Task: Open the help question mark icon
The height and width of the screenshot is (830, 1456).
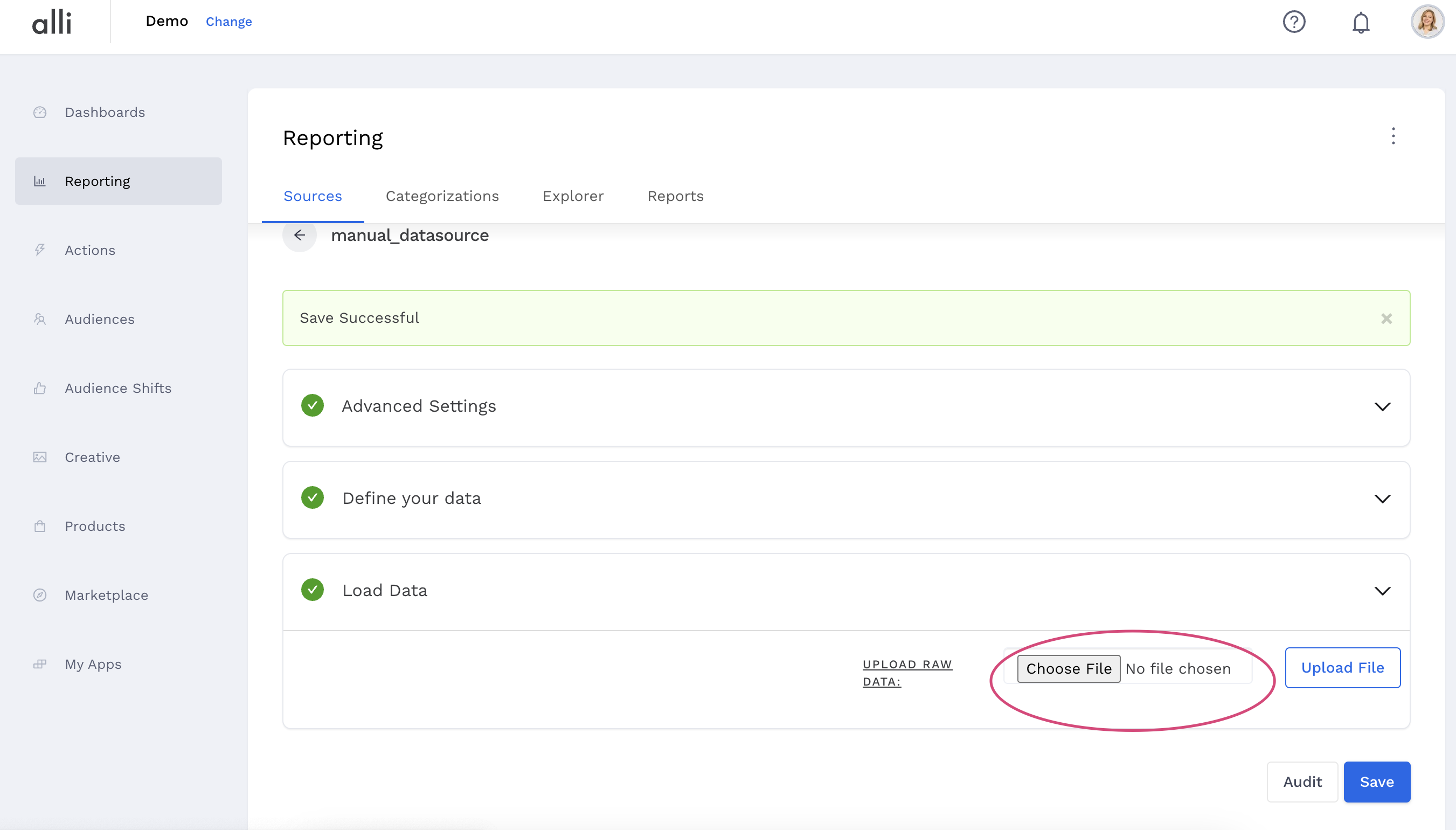Action: tap(1294, 22)
